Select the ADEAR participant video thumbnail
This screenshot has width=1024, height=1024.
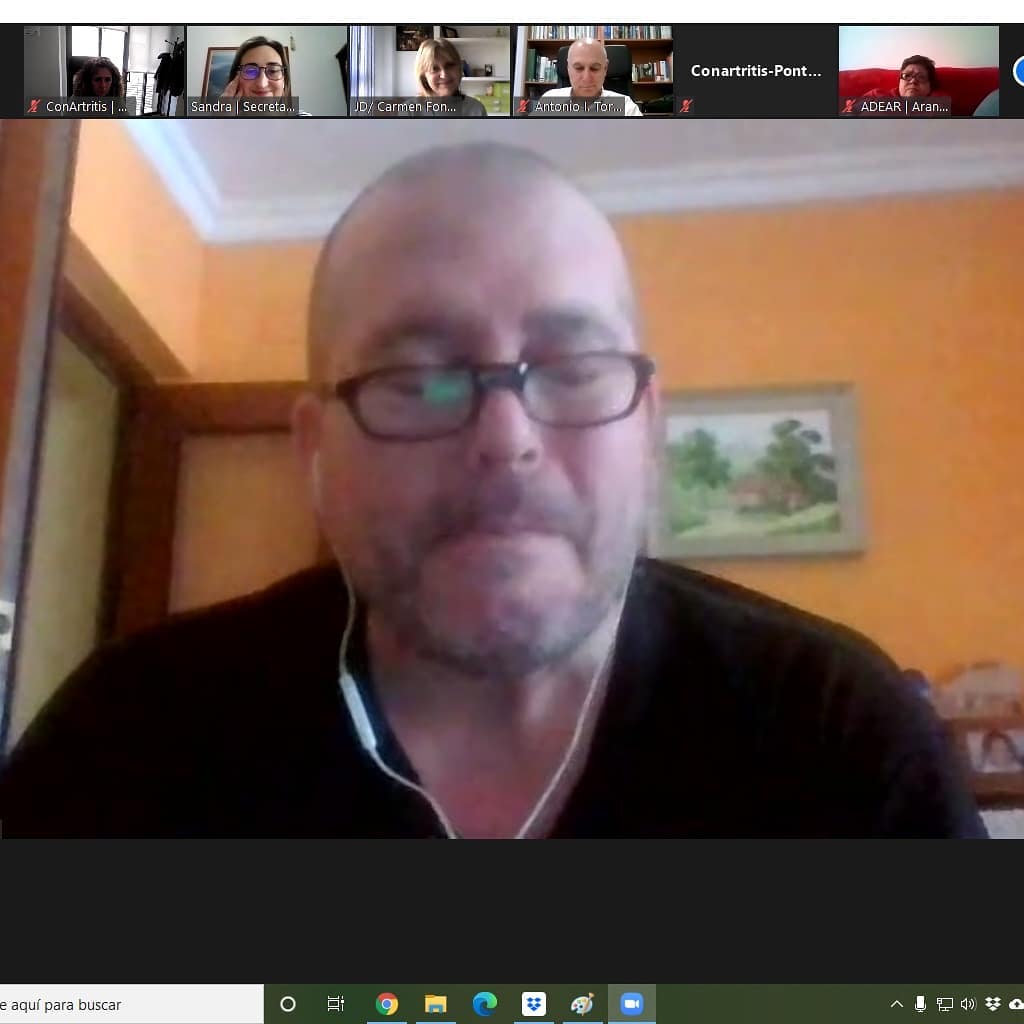(918, 71)
